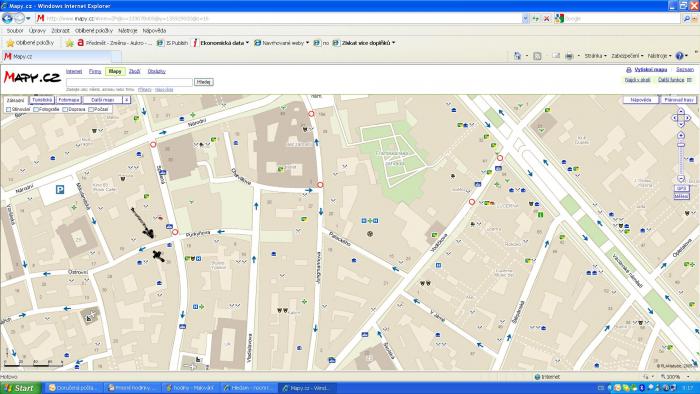700x394 pixels.
Task: Enable the Stínování checkbox
Action: (8, 109)
